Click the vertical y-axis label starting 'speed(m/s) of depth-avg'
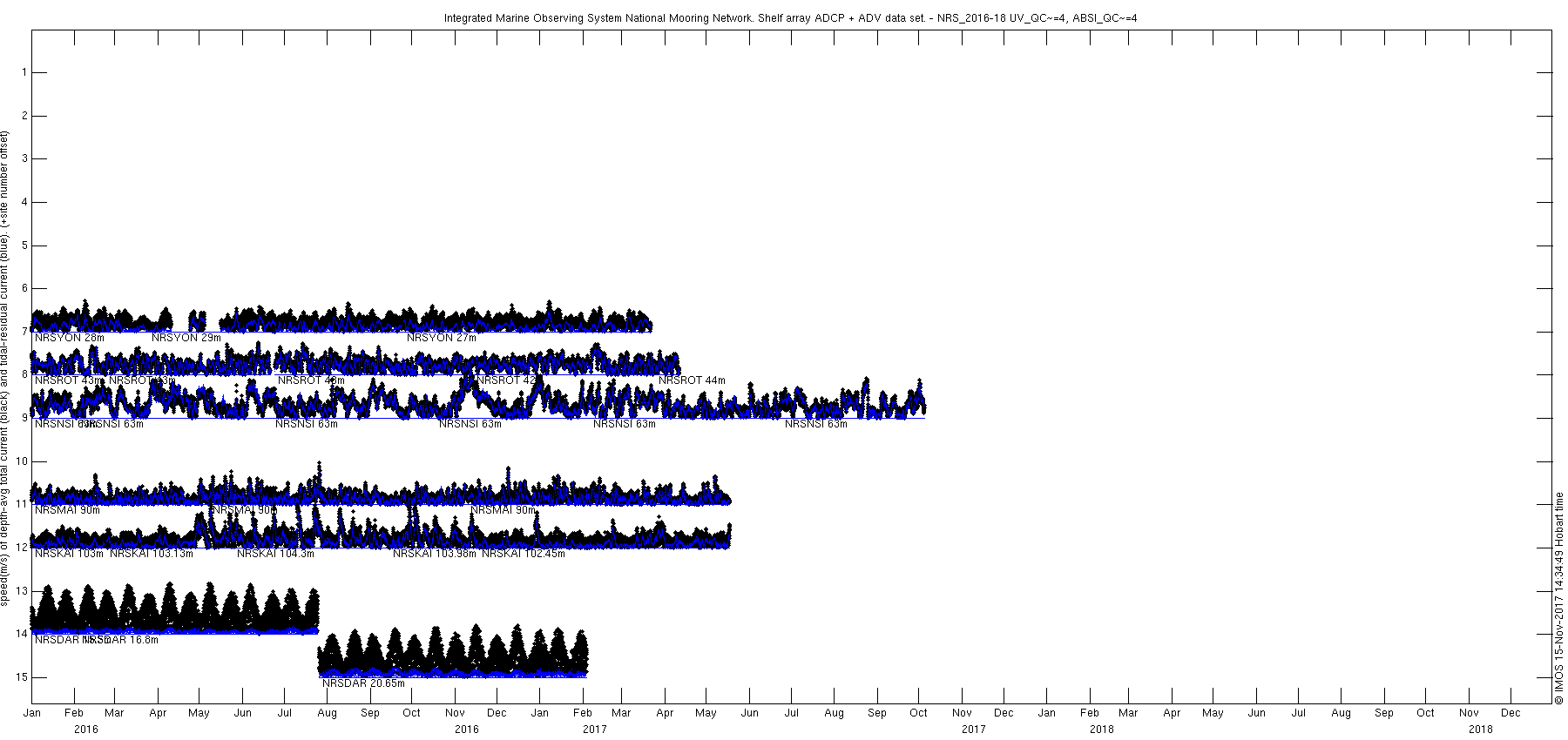The height and width of the screenshot is (740, 1568). 5,368
